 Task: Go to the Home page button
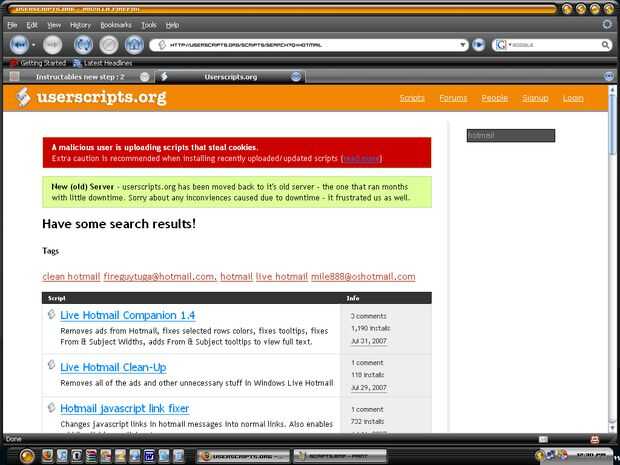point(134,45)
